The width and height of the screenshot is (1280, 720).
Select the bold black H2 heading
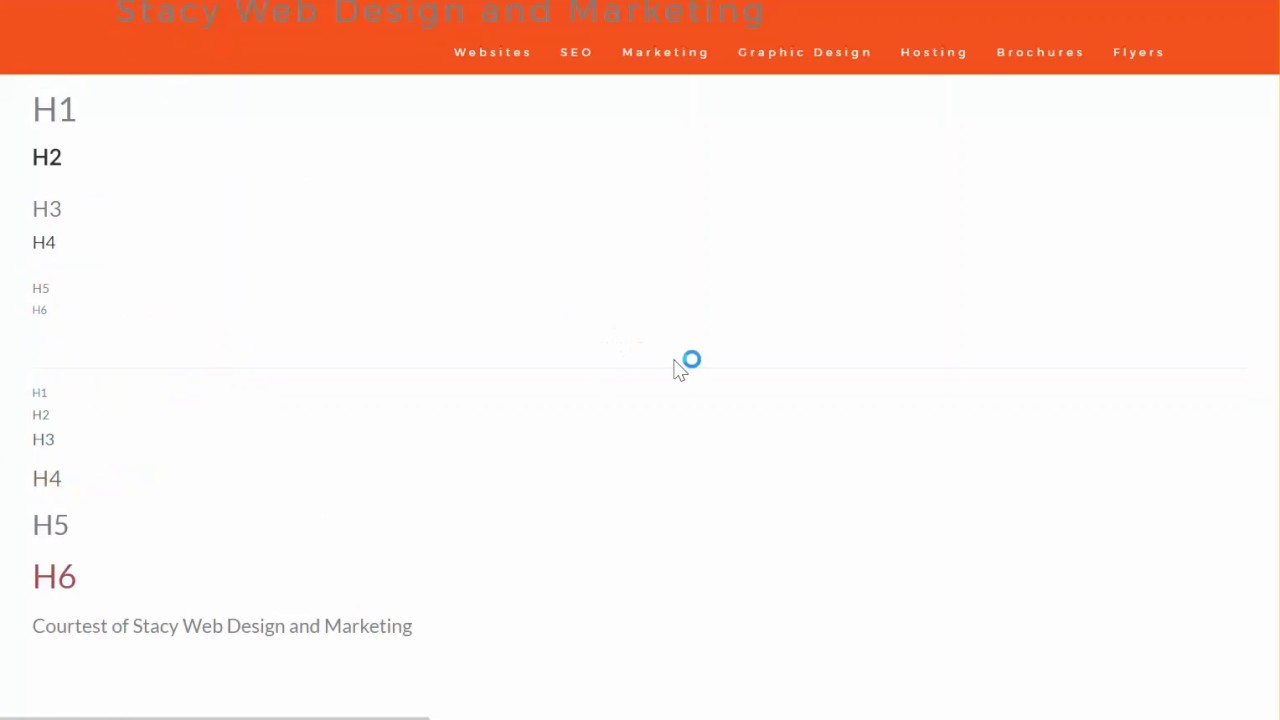(47, 157)
